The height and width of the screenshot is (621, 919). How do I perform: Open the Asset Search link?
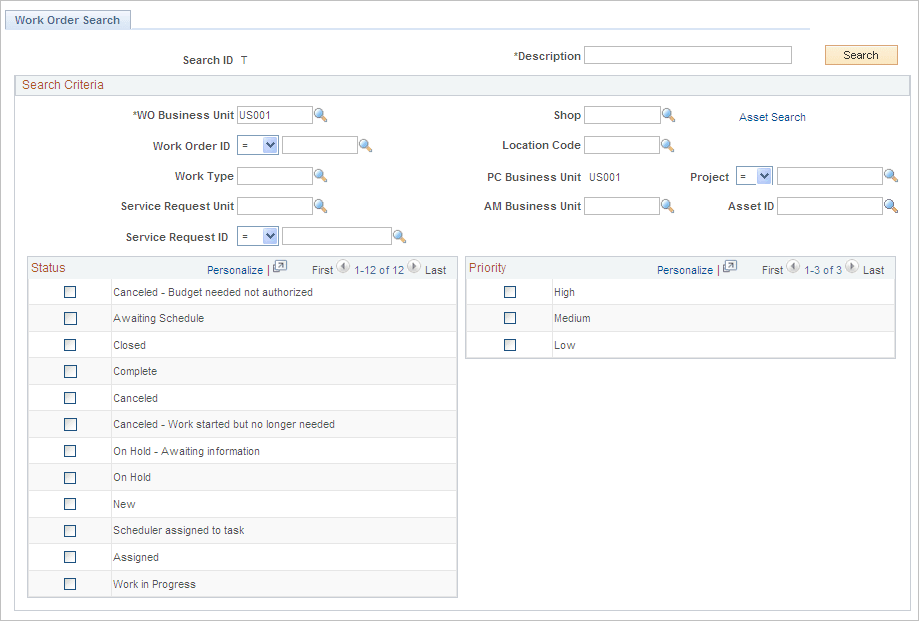(772, 117)
